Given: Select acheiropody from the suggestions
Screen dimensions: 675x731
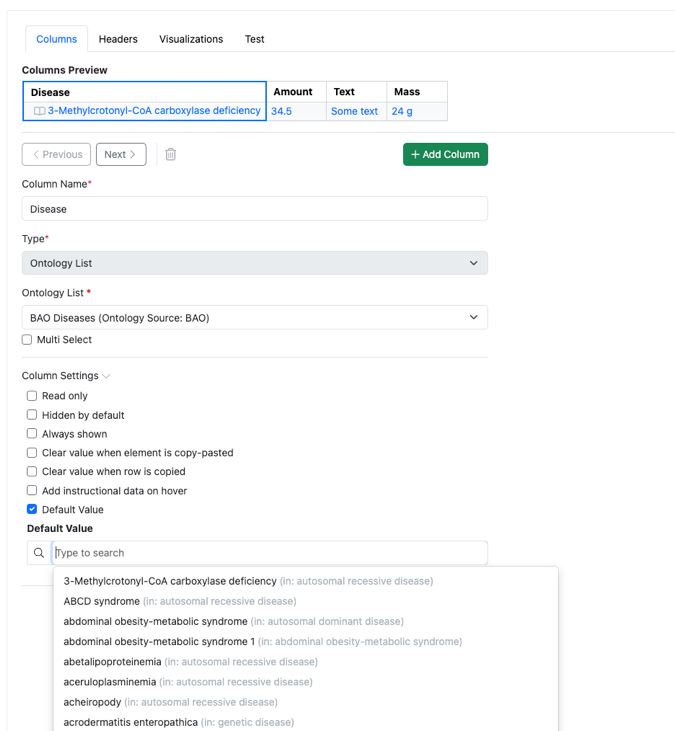Looking at the screenshot, I should (305, 702).
